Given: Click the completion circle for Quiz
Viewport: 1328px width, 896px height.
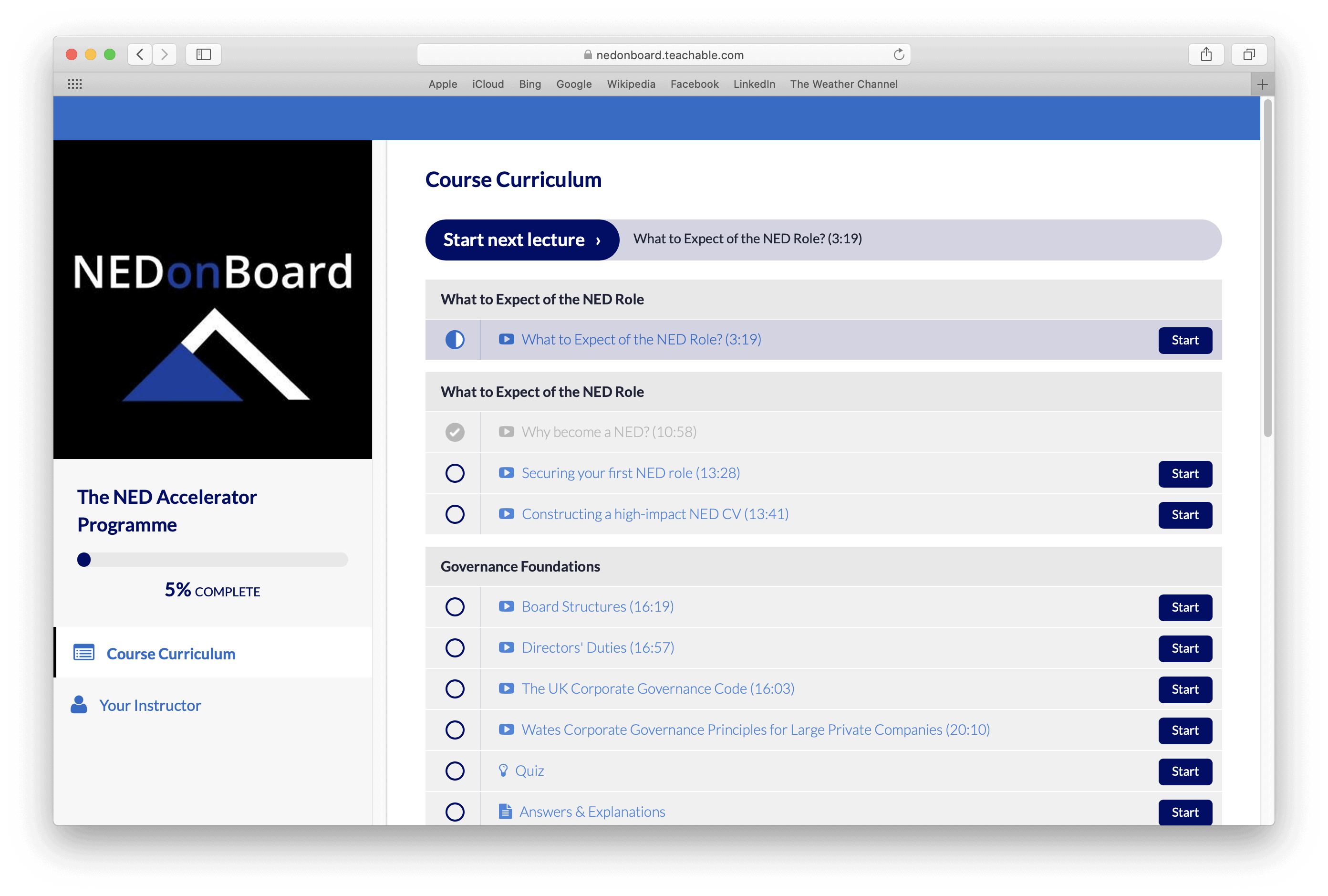Looking at the screenshot, I should pyautogui.click(x=455, y=771).
